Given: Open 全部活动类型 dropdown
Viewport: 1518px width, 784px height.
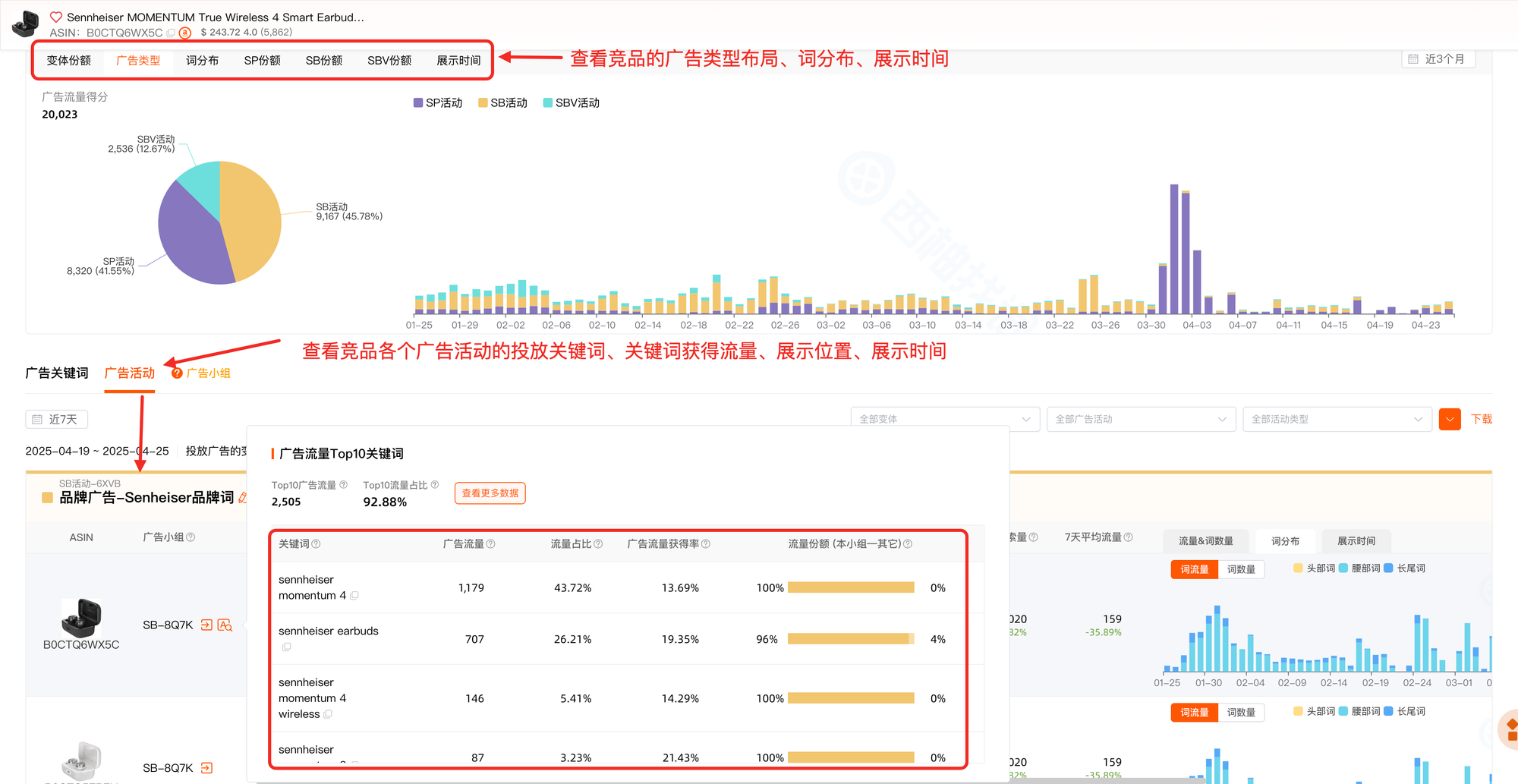Looking at the screenshot, I should click(1337, 419).
